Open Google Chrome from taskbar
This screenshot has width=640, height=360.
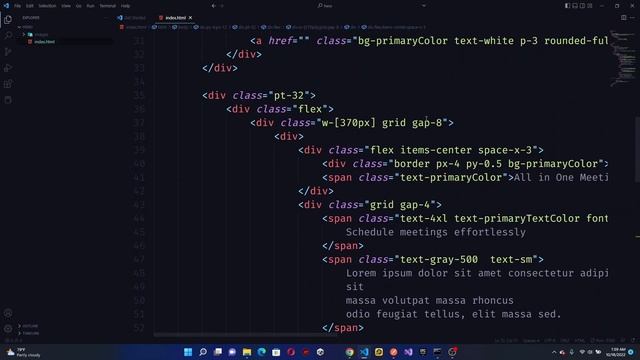tap(349, 352)
